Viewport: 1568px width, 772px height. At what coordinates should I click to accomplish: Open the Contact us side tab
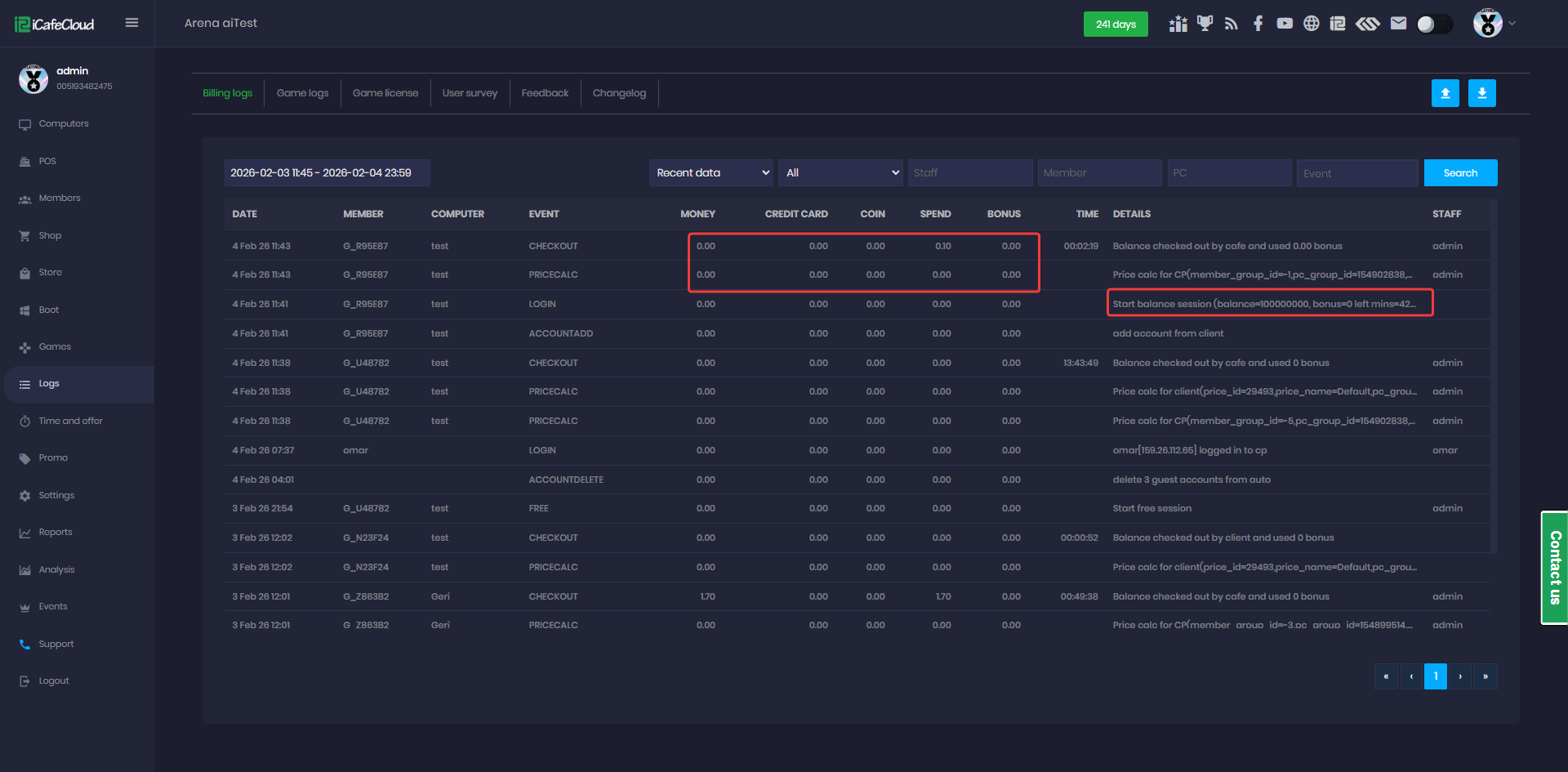point(1554,568)
